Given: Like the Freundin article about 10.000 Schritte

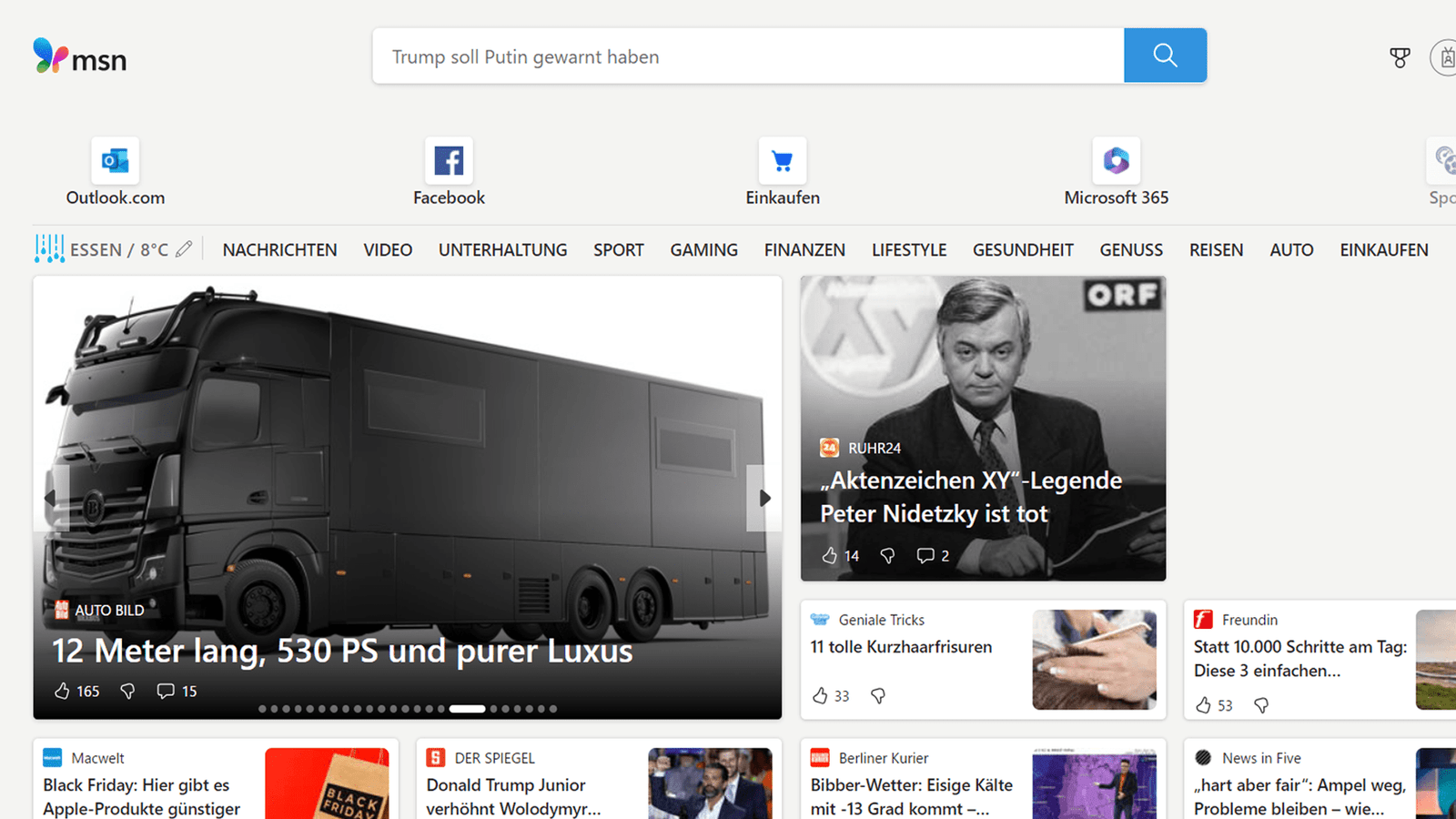Looking at the screenshot, I should (1205, 705).
